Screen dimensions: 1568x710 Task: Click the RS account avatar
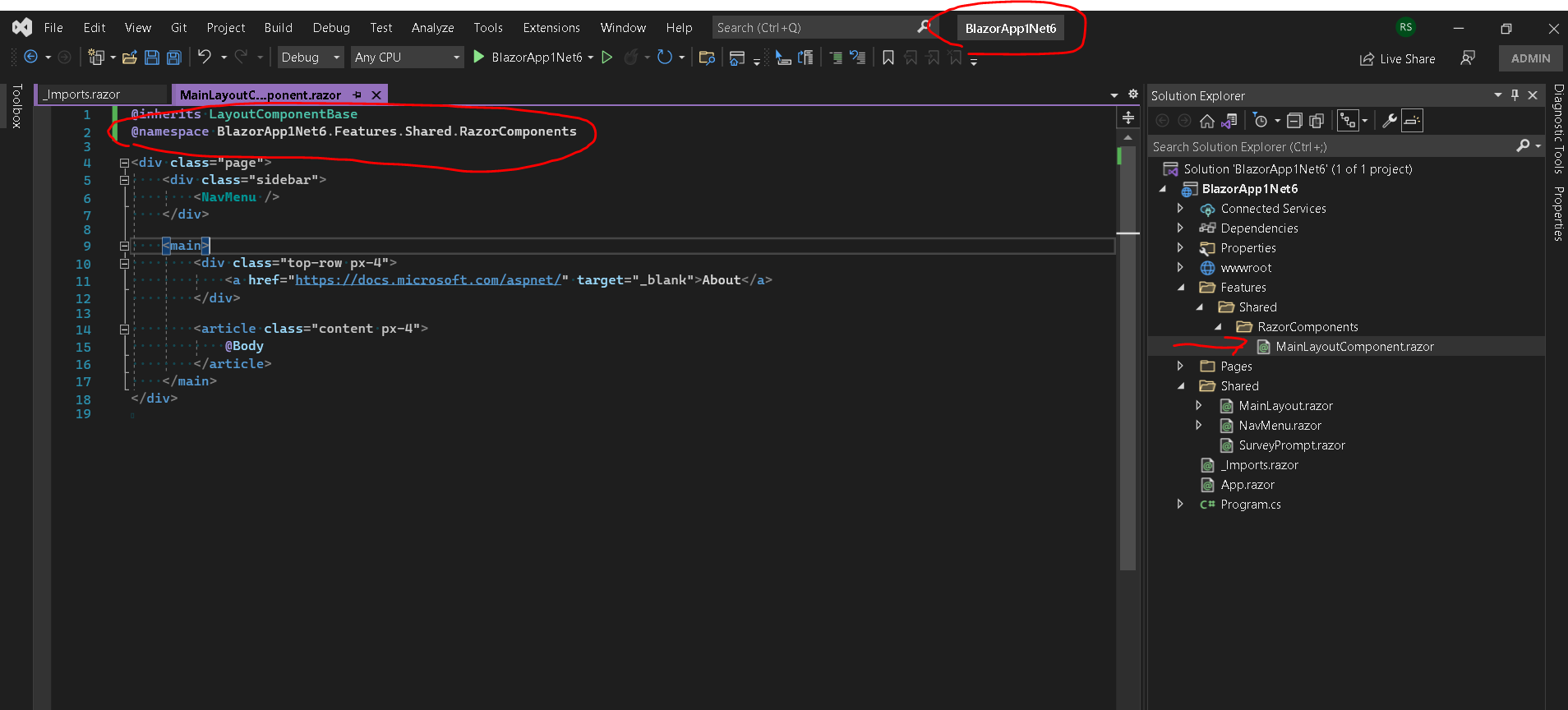click(x=1406, y=27)
